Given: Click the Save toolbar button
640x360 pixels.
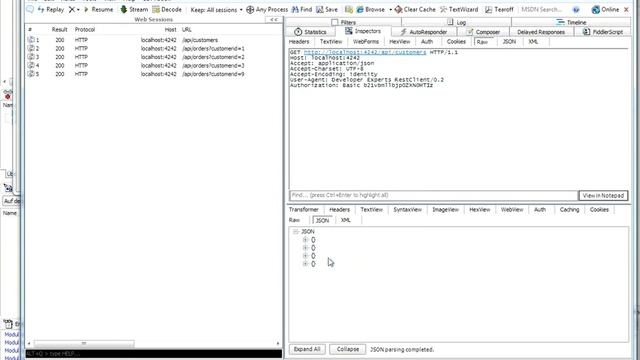Looking at the screenshot, I should (327, 9).
